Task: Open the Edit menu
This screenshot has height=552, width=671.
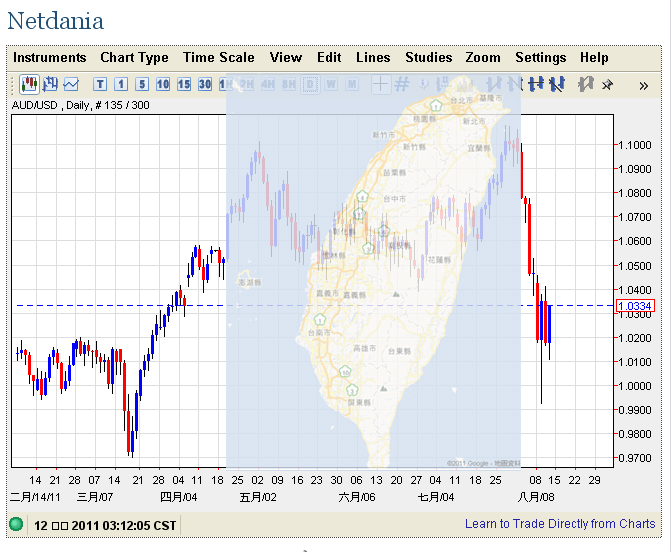Action: point(329,57)
